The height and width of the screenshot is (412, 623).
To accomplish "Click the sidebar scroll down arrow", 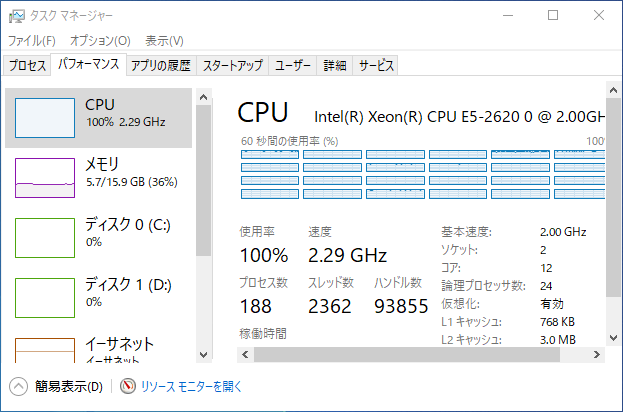I will click(203, 355).
